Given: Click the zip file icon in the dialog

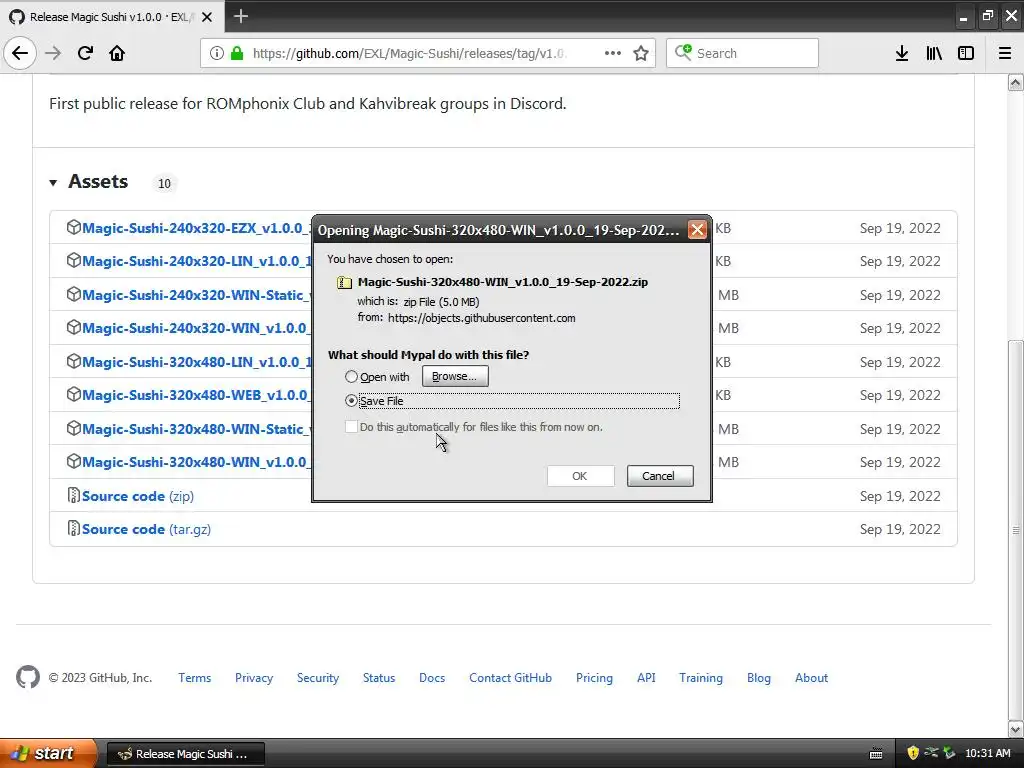Looking at the screenshot, I should pos(344,283).
